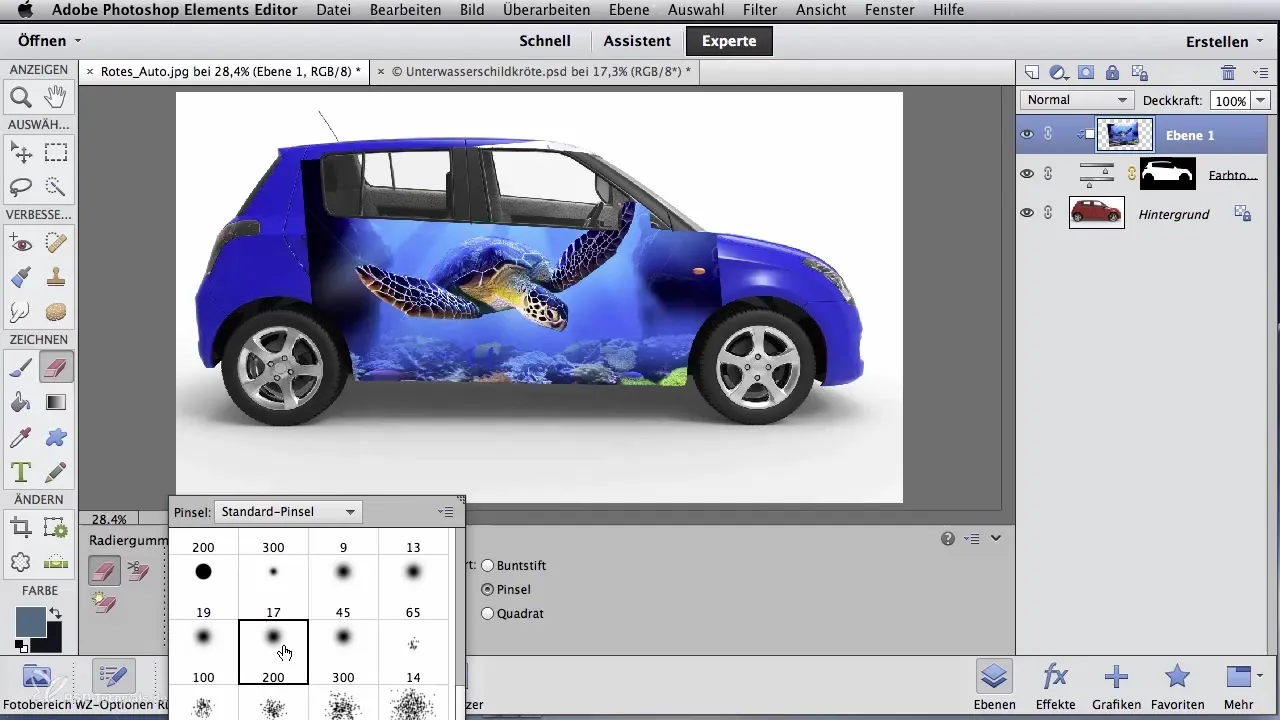Screen dimensions: 1280x720
Task: Open the Normal blend mode dropdown
Action: click(x=1076, y=100)
